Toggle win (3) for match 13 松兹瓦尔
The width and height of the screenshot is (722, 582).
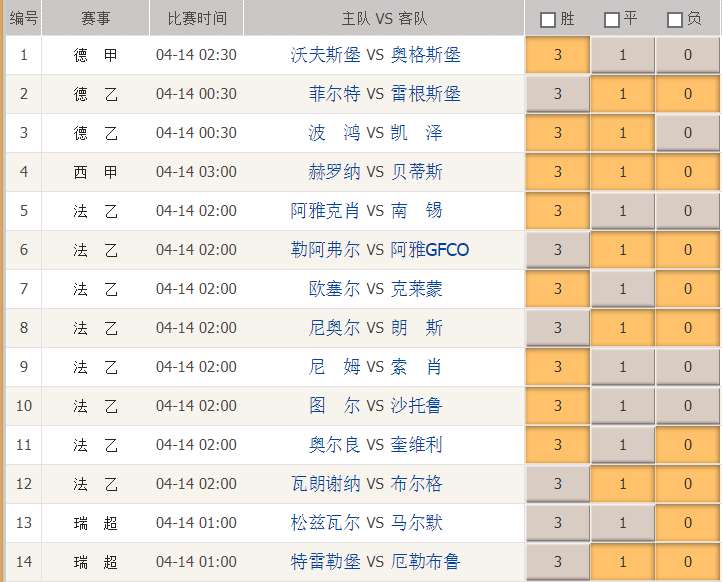[558, 523]
